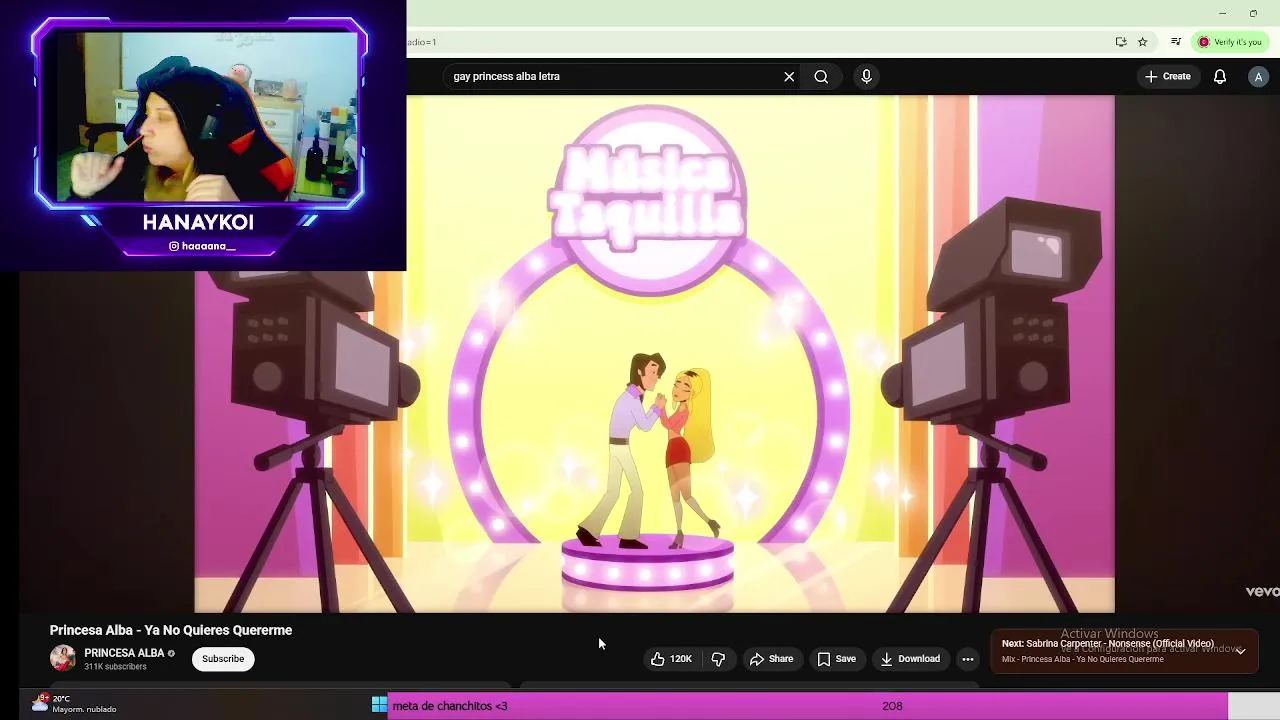Image resolution: width=1280 pixels, height=720 pixels.
Task: Download the video
Action: coord(910,659)
